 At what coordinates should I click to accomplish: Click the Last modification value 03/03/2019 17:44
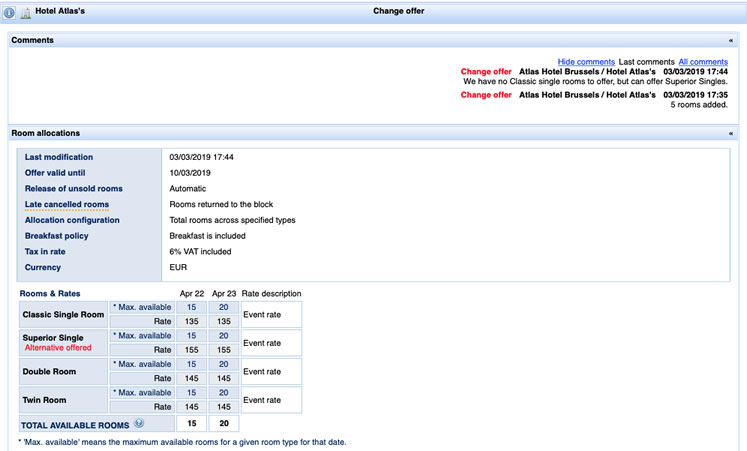click(x=202, y=157)
